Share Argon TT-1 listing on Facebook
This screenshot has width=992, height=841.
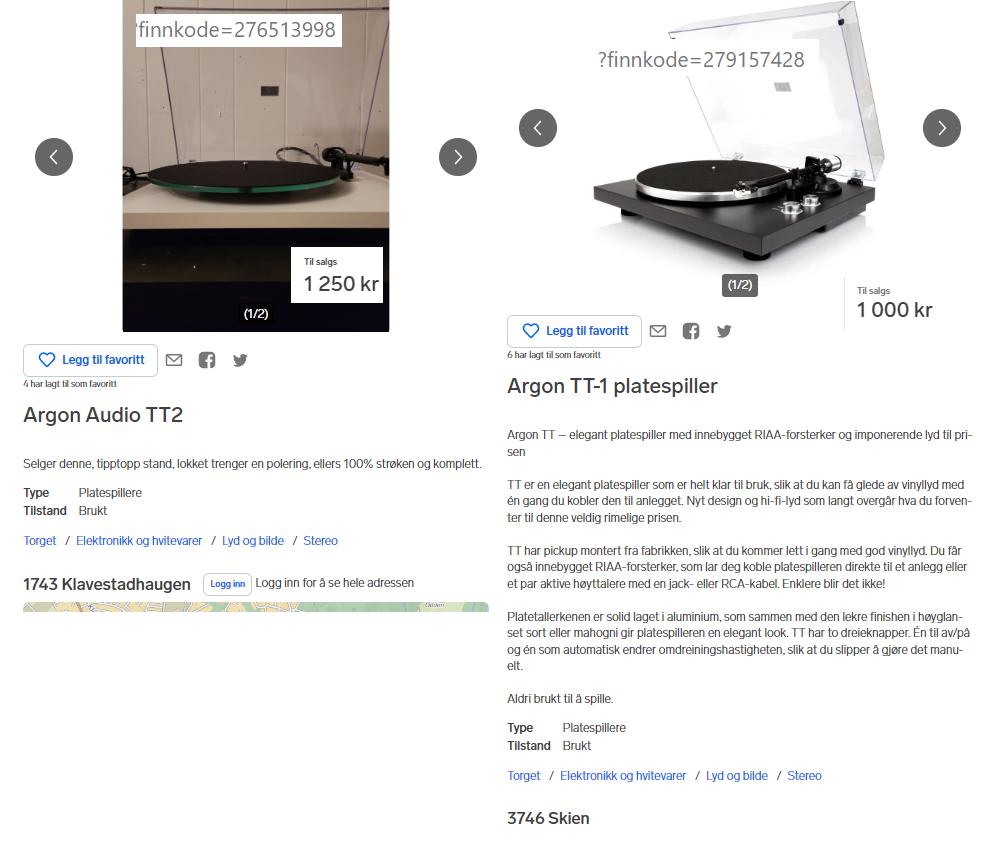[691, 331]
